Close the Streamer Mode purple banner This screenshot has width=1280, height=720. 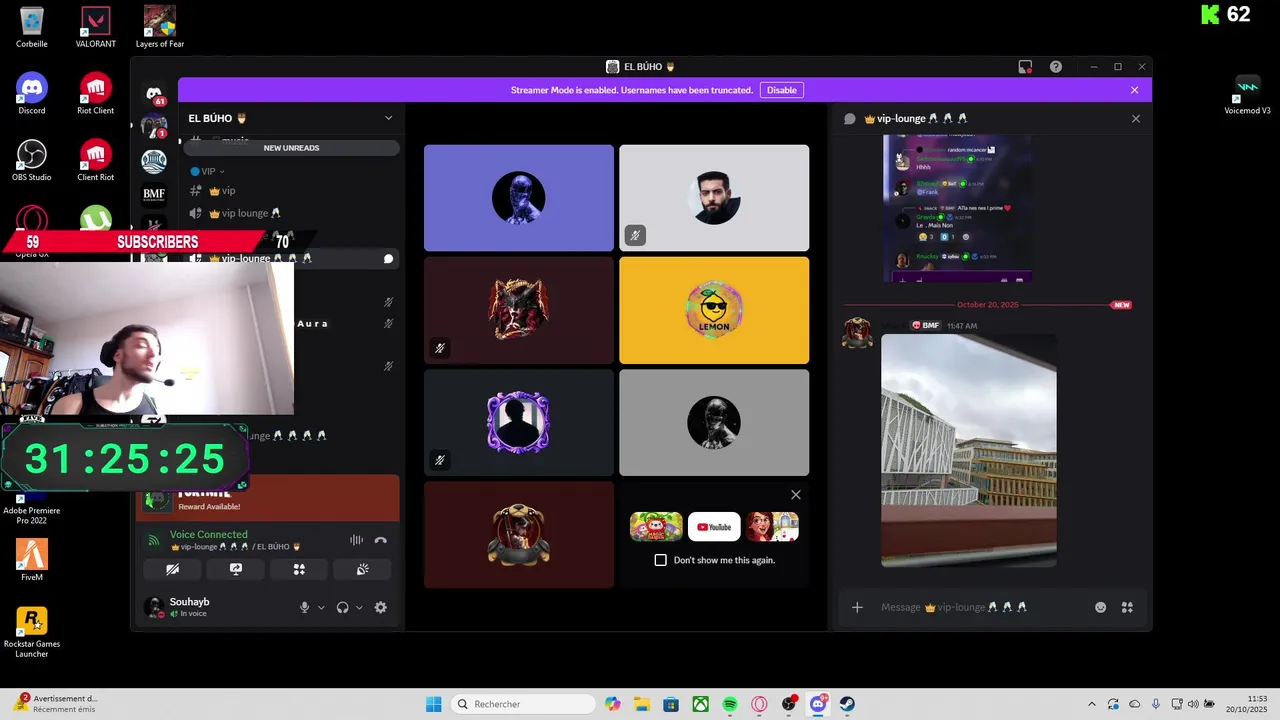click(x=1134, y=90)
